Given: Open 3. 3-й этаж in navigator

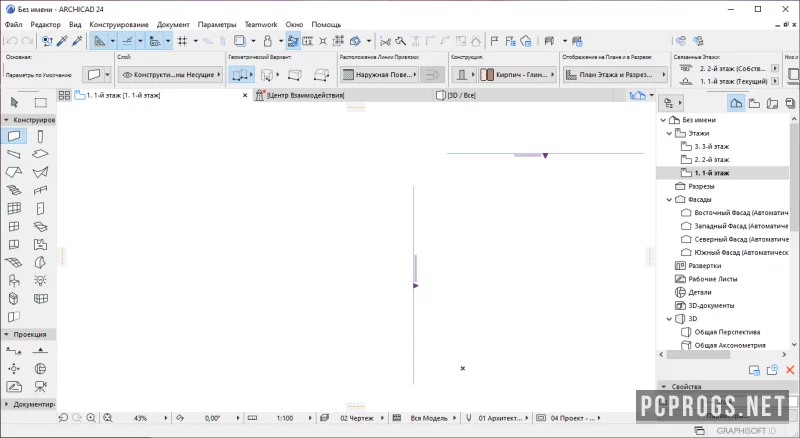Looking at the screenshot, I should pos(711,147).
